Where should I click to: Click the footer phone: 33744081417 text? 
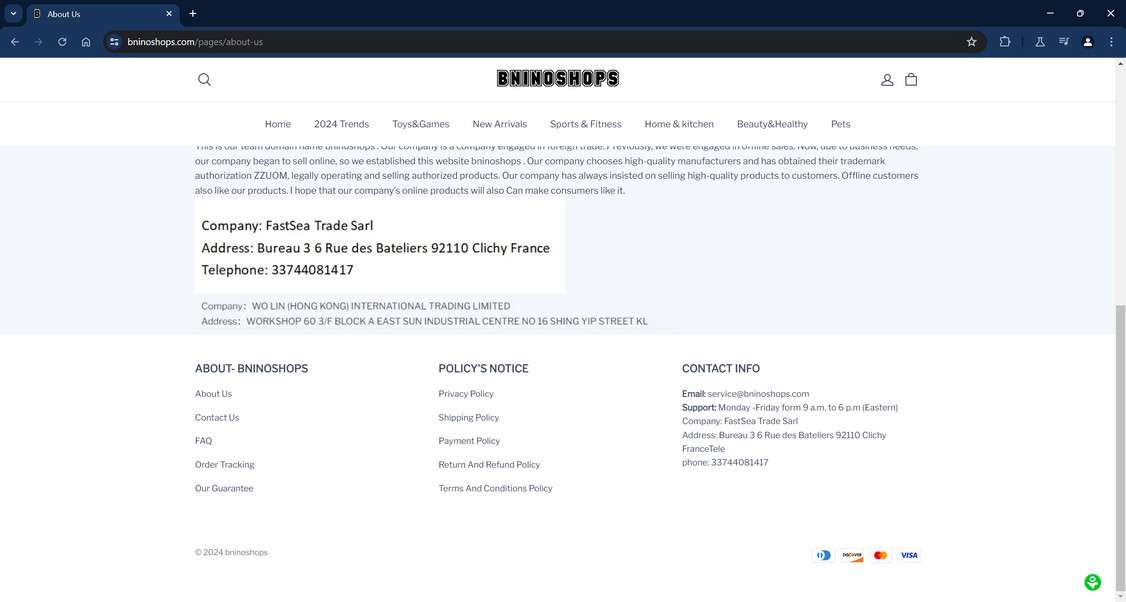[725, 463]
